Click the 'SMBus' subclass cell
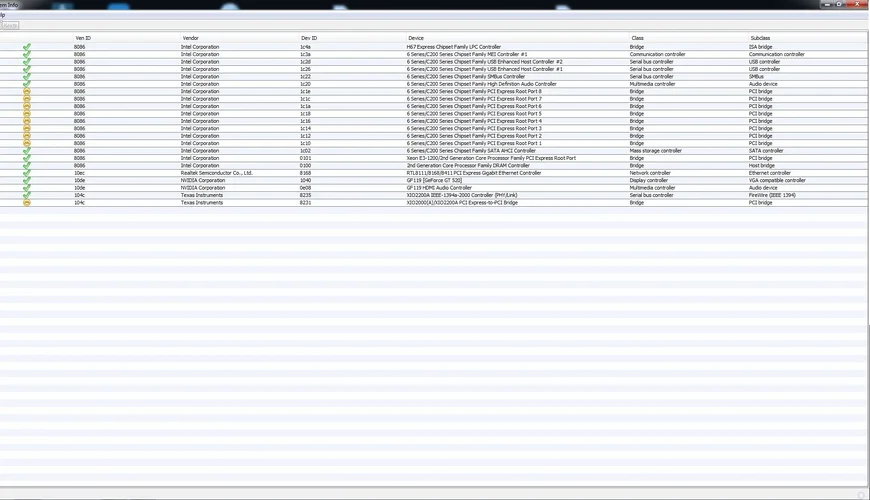The width and height of the screenshot is (870, 500). tap(756, 77)
